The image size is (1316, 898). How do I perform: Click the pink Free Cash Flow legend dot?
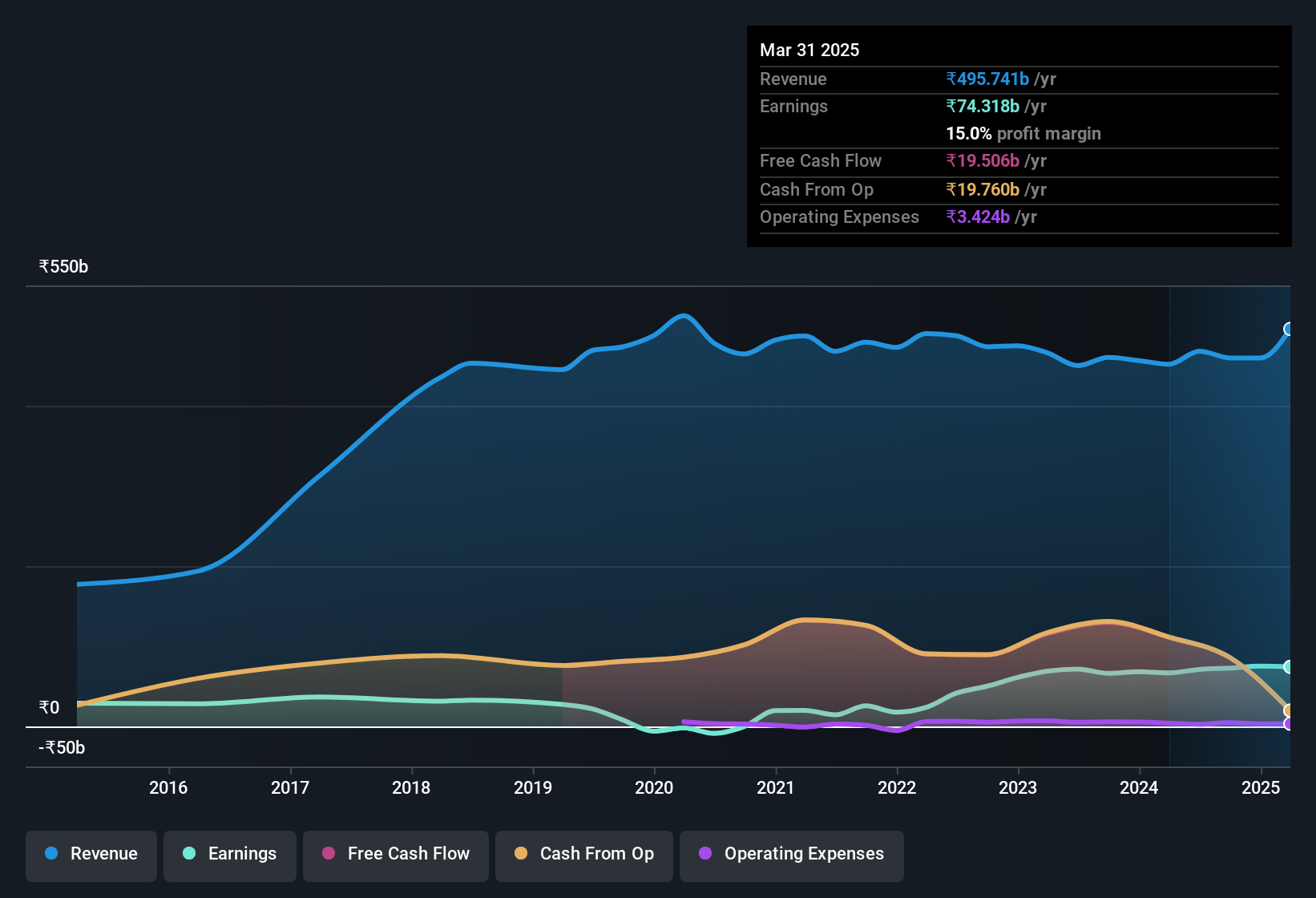[328, 854]
